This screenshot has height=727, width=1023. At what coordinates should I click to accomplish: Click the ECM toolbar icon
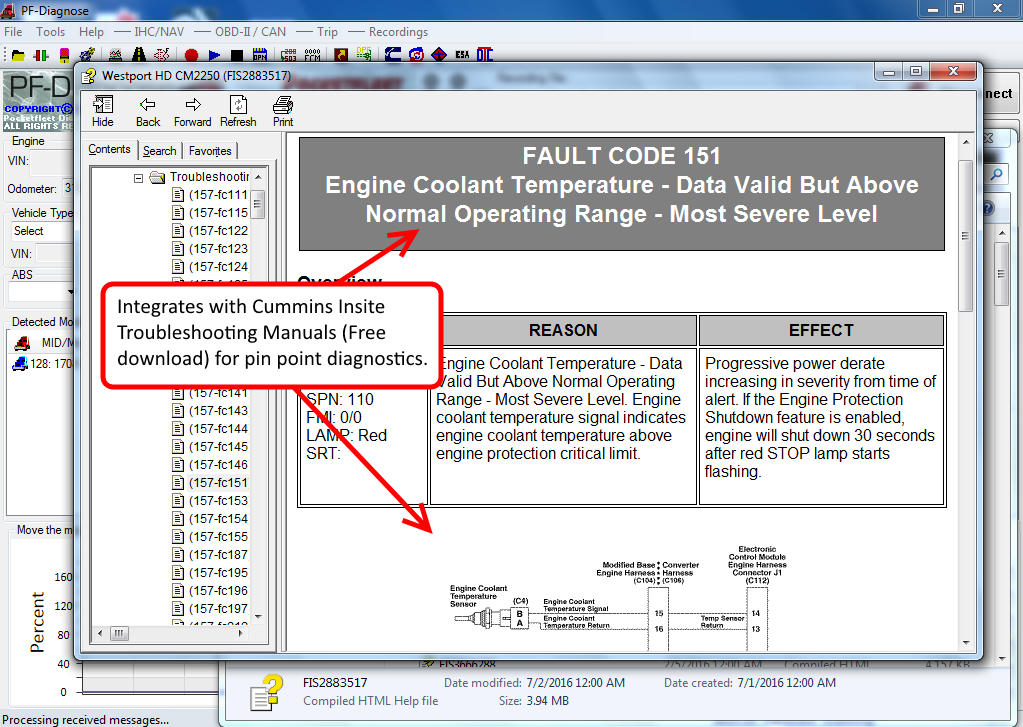coord(313,55)
